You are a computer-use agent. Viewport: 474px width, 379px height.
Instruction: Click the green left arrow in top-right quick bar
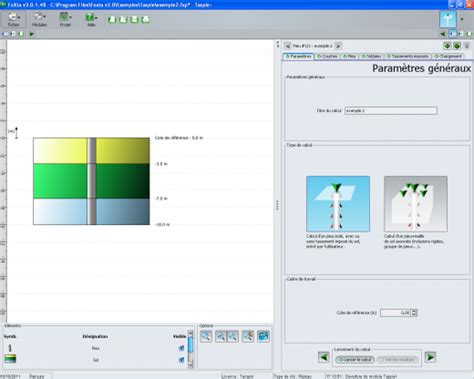tap(443, 34)
